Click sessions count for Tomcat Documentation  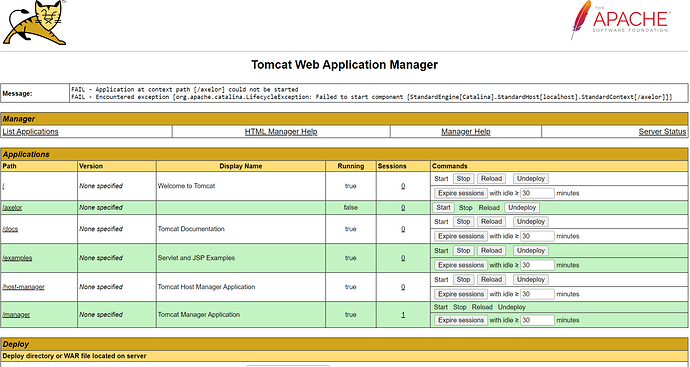point(403,229)
